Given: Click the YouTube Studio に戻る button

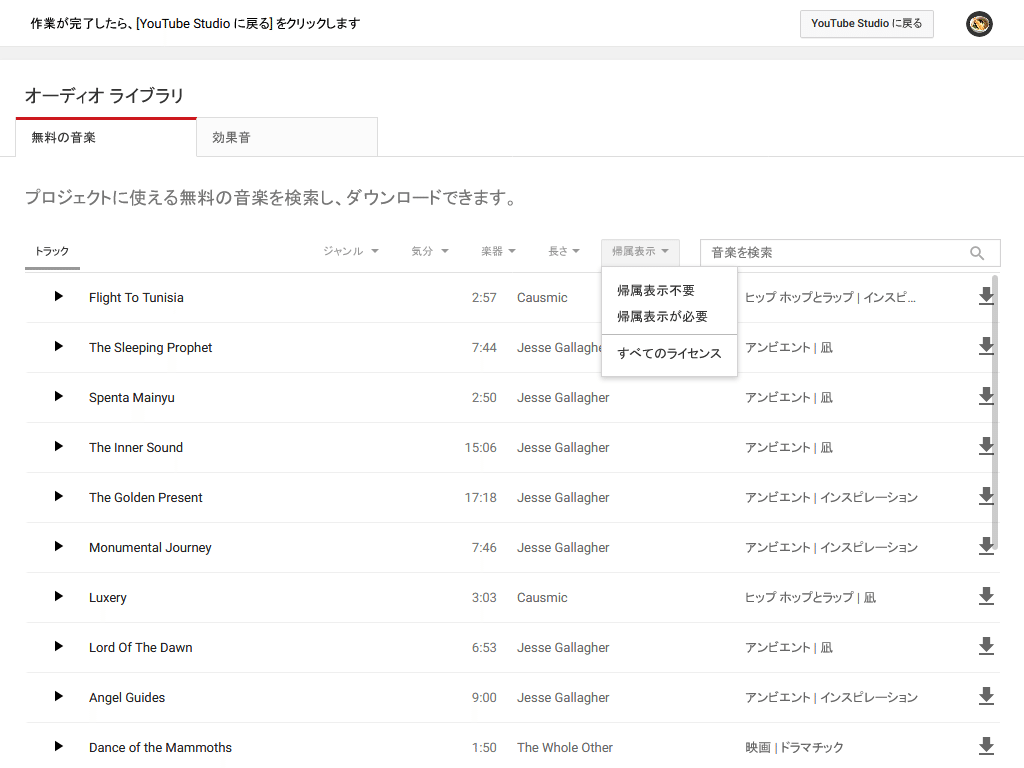Looking at the screenshot, I should click(x=867, y=24).
